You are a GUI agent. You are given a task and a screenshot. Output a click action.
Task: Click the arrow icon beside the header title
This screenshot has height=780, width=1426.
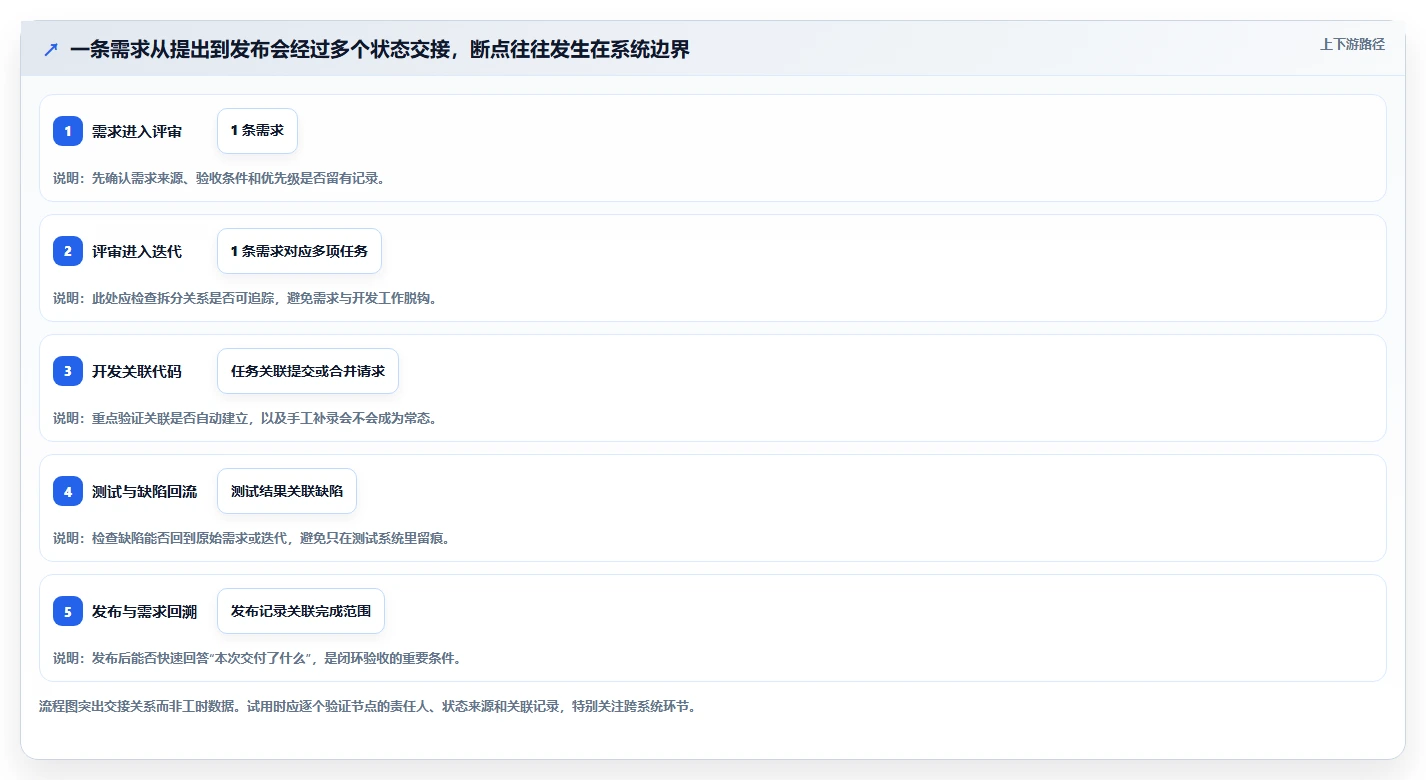[51, 49]
